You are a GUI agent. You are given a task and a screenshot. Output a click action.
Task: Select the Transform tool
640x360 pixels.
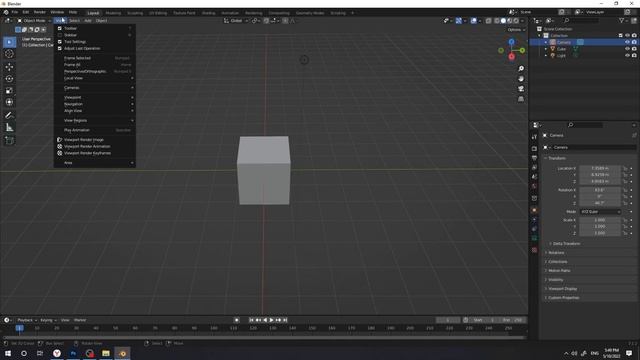point(9,102)
